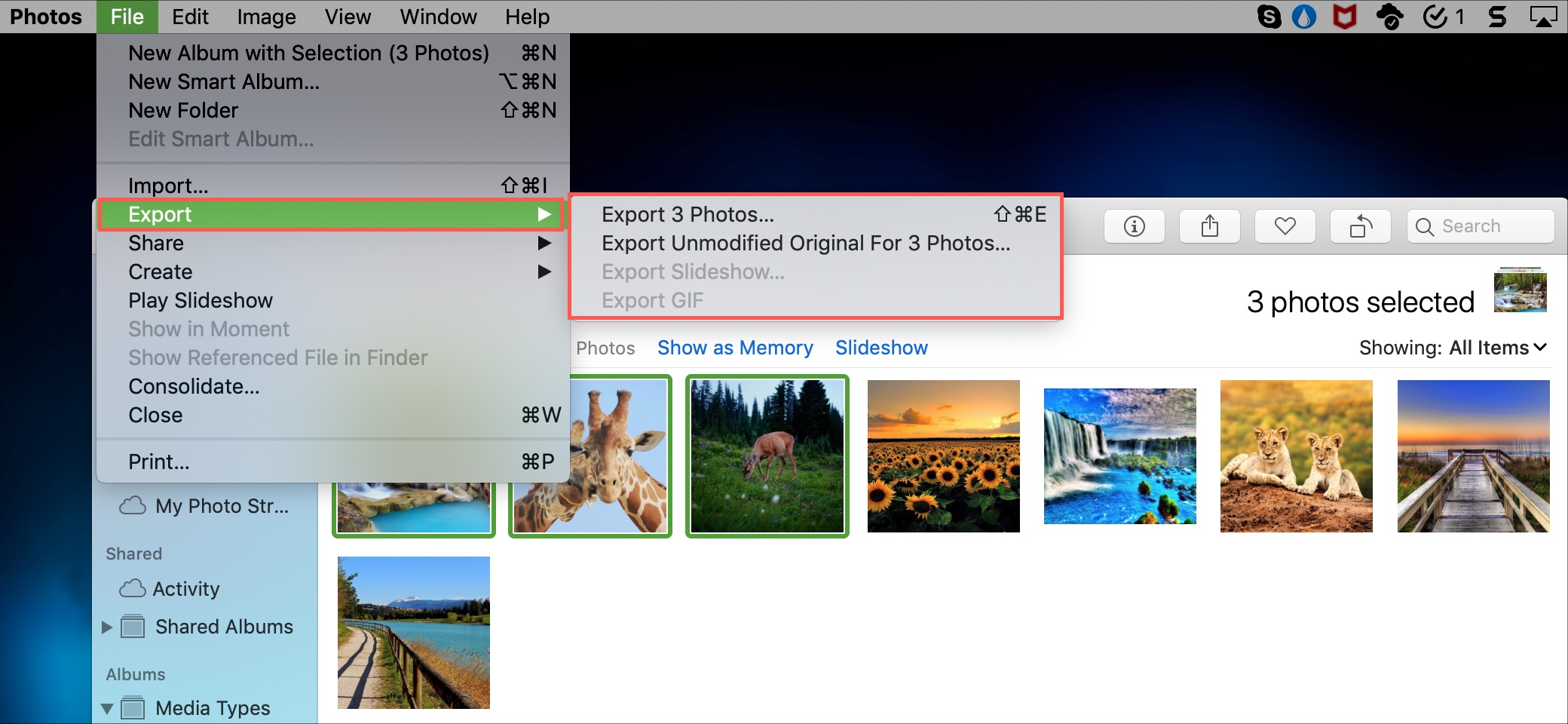
Task: Click the cloud sync menu bar icon
Action: pyautogui.click(x=1389, y=17)
